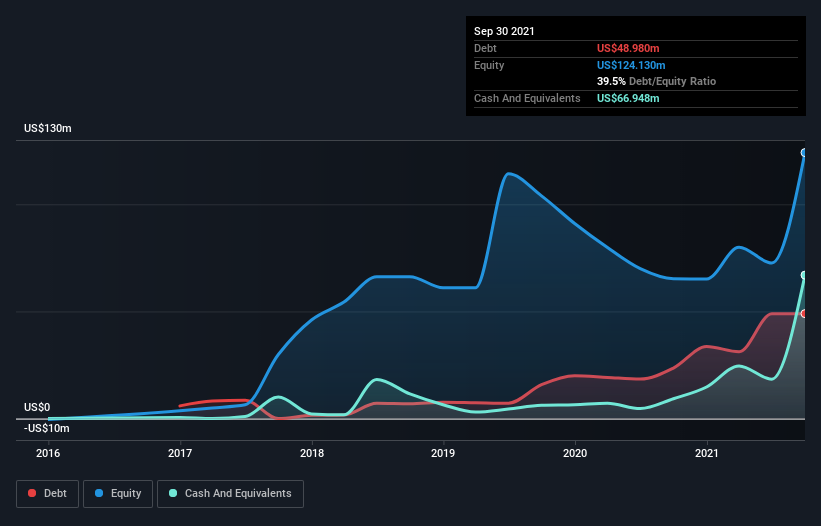821x526 pixels.
Task: Click Cash And Equivalents label in tooltip
Action: click(x=527, y=98)
